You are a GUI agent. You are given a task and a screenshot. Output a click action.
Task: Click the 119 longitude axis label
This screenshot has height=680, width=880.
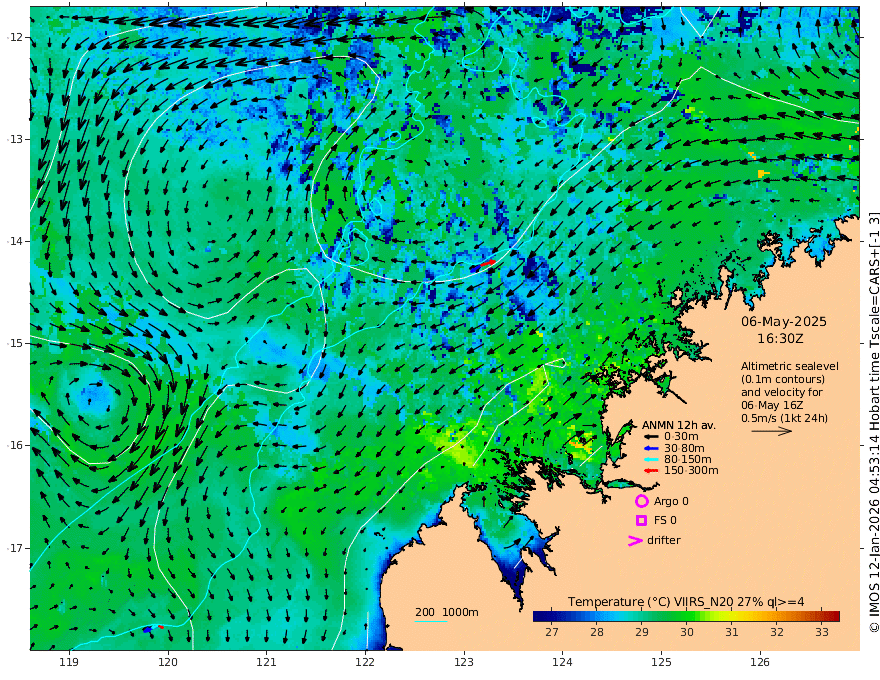click(69, 663)
